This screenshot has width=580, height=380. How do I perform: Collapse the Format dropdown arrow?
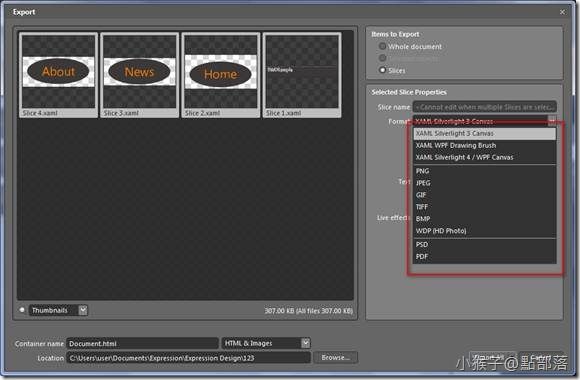point(552,120)
